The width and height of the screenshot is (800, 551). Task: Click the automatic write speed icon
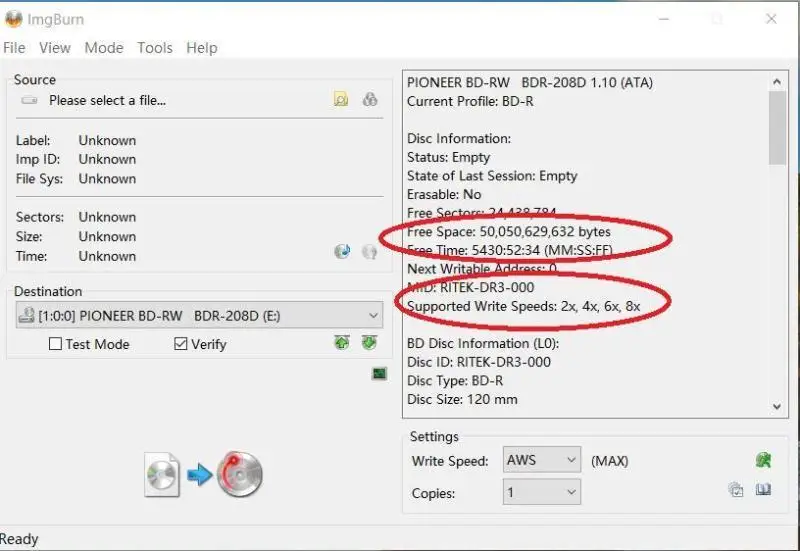(763, 460)
